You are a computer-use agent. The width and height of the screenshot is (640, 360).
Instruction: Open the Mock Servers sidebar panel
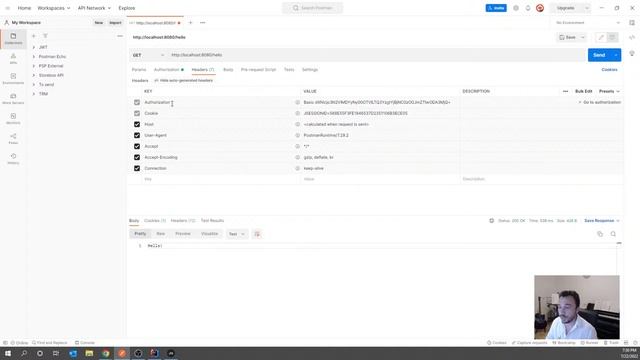(13, 99)
